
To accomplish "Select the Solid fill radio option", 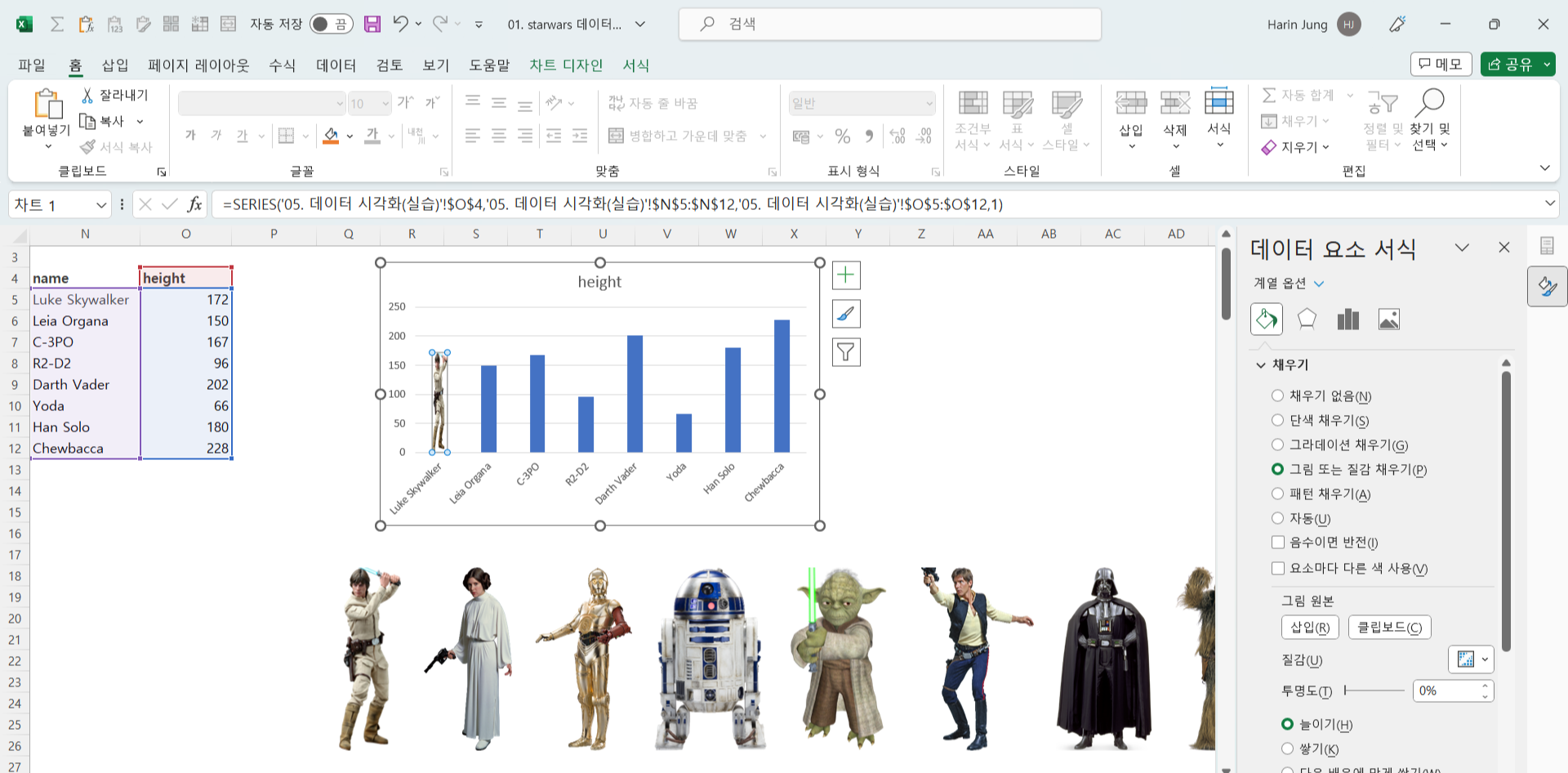I will point(1278,420).
